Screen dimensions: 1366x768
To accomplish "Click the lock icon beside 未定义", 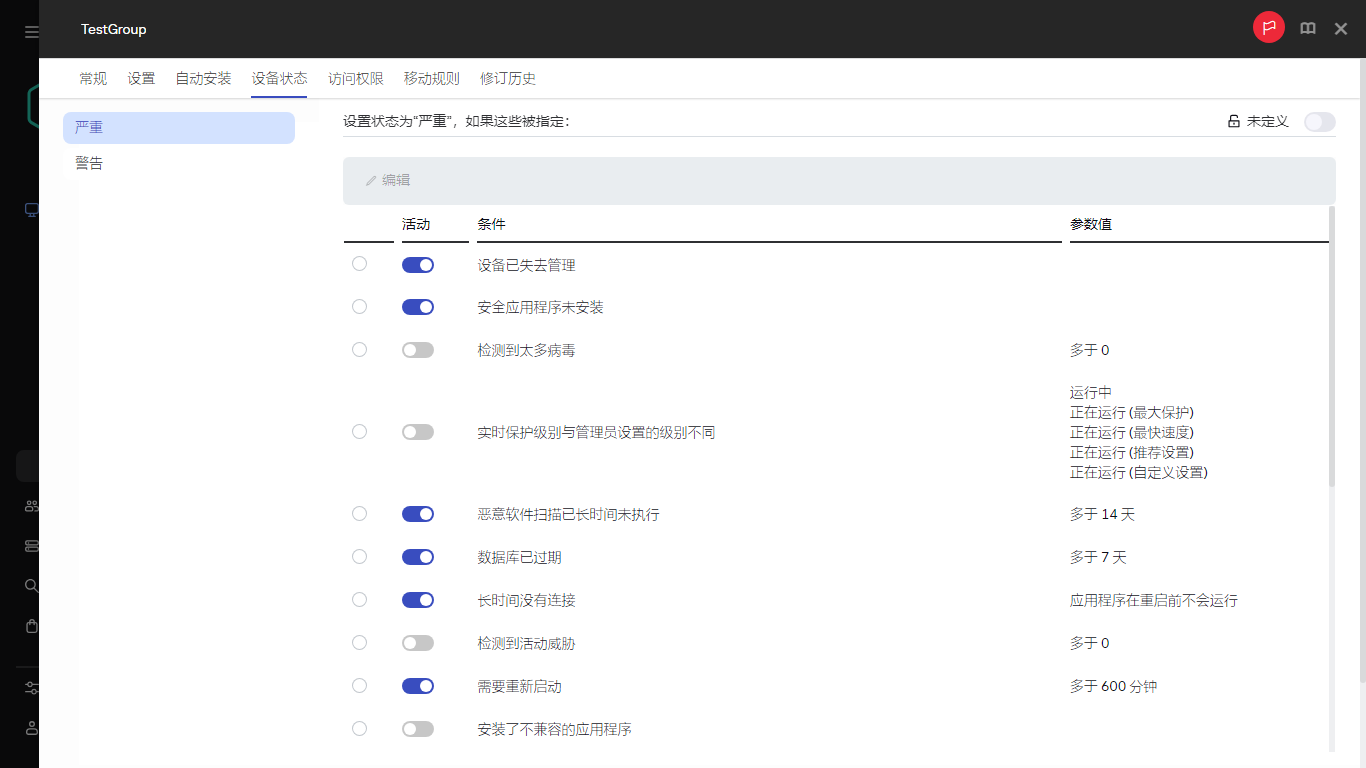I will coord(1232,120).
